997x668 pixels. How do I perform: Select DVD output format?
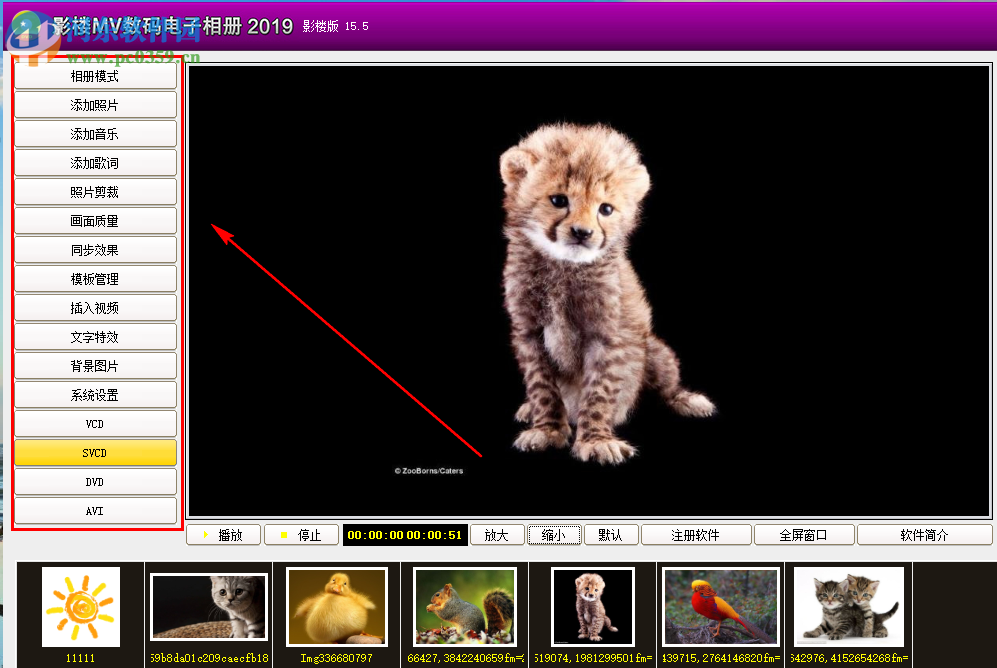pos(95,481)
